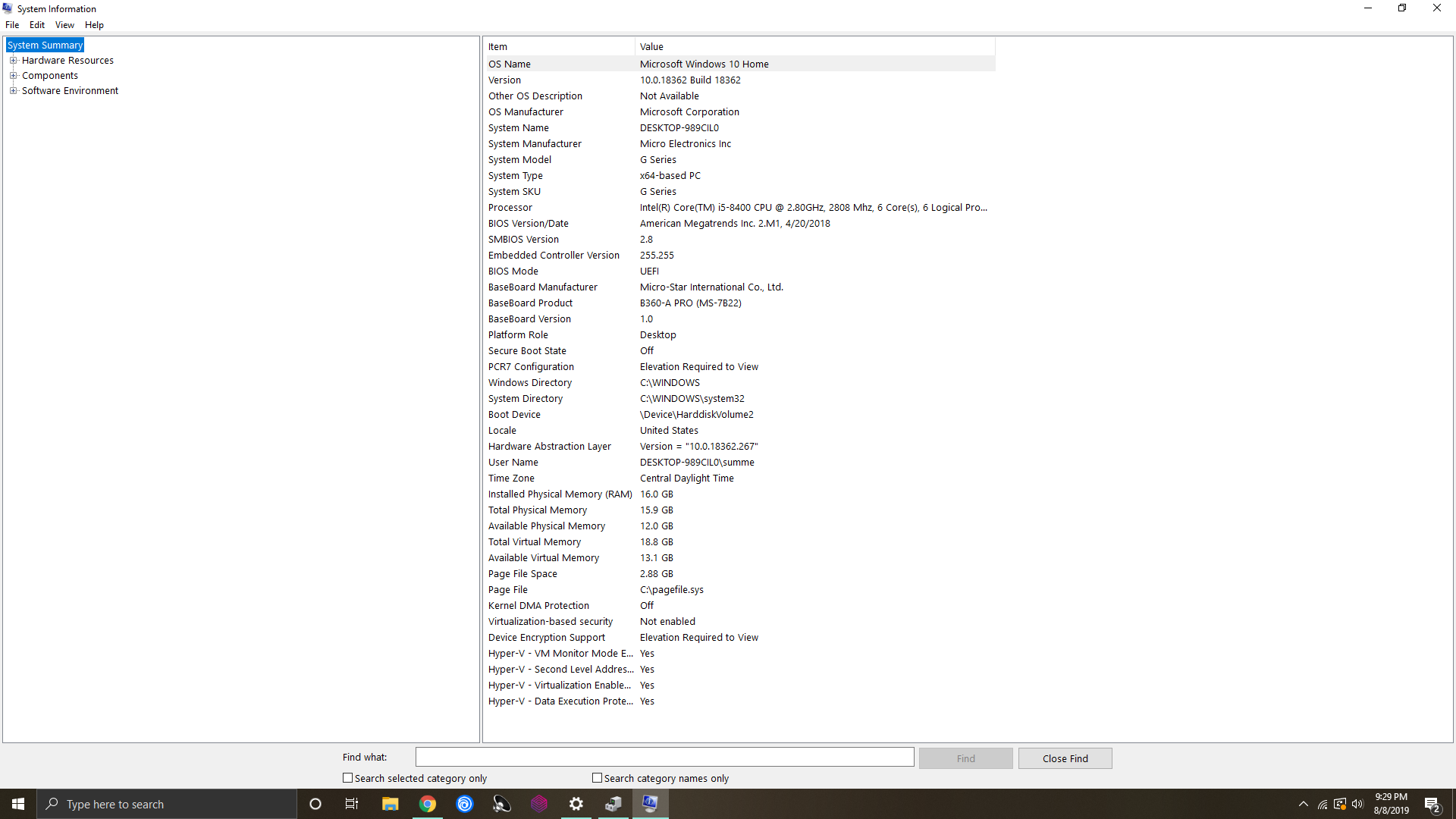1456x819 pixels.
Task: Show hidden system tray icons
Action: (x=1303, y=804)
